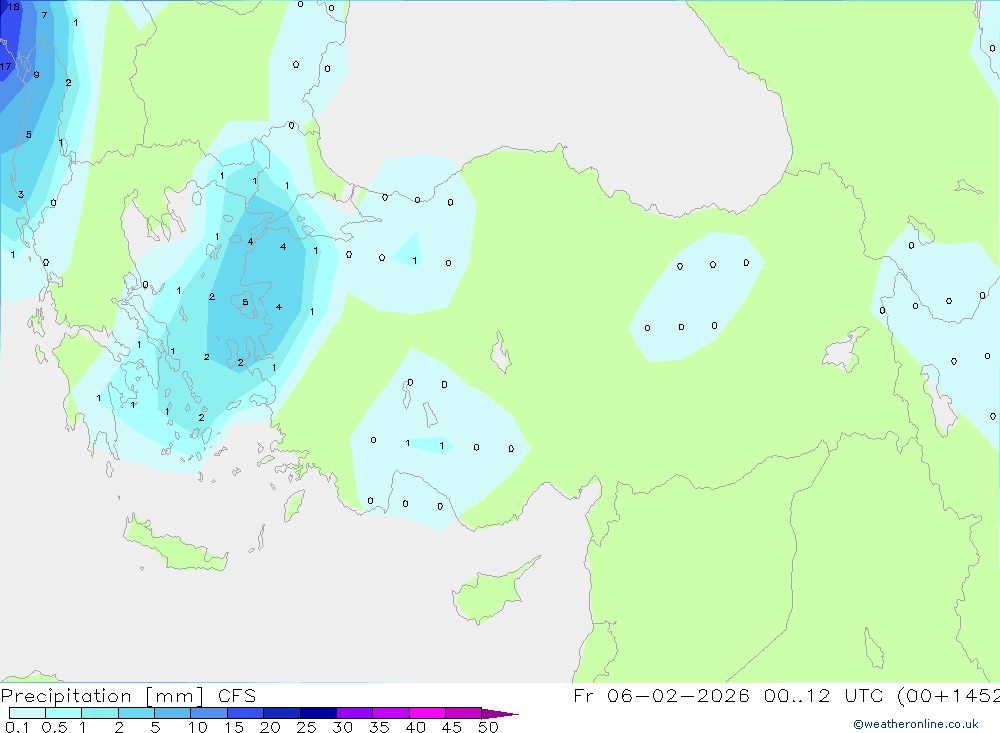Click the '50' legend label
1000x733 pixels.
489,727
